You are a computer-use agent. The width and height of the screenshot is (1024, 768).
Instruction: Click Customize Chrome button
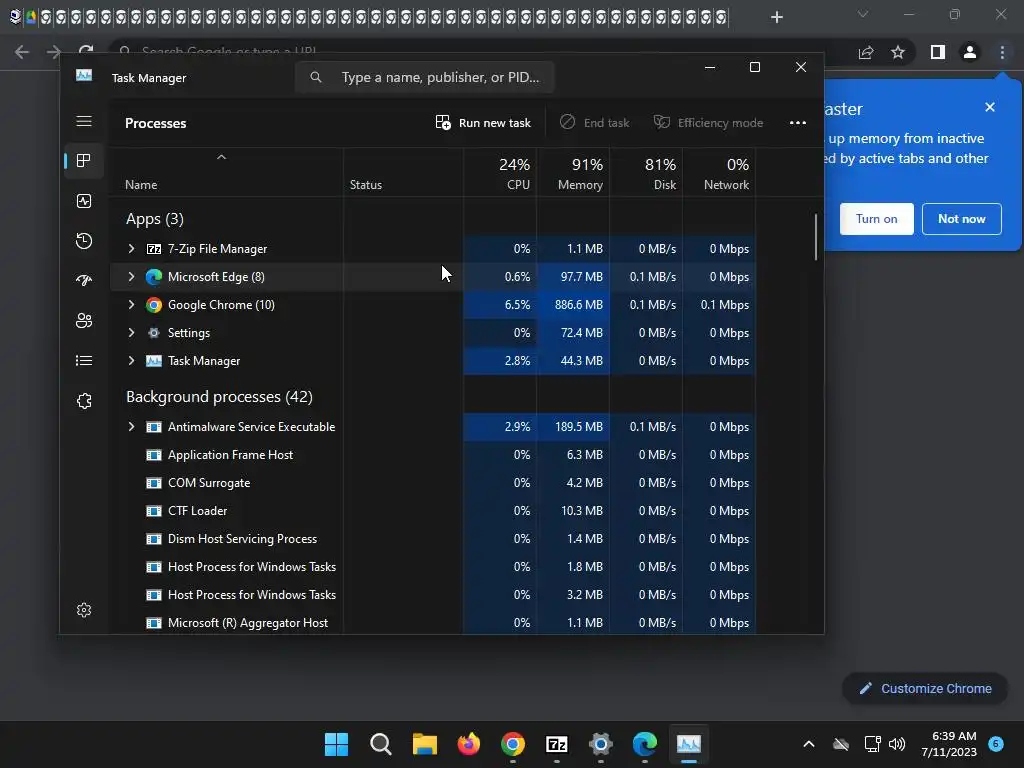925,689
